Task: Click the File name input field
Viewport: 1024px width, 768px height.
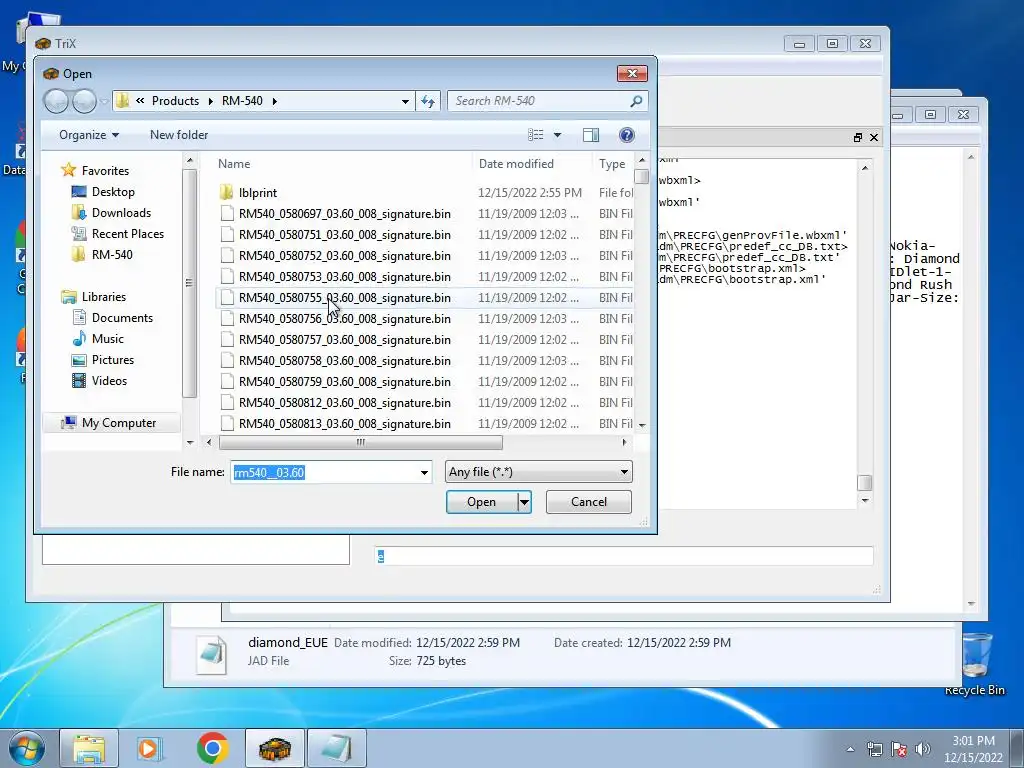Action: pyautogui.click(x=325, y=472)
